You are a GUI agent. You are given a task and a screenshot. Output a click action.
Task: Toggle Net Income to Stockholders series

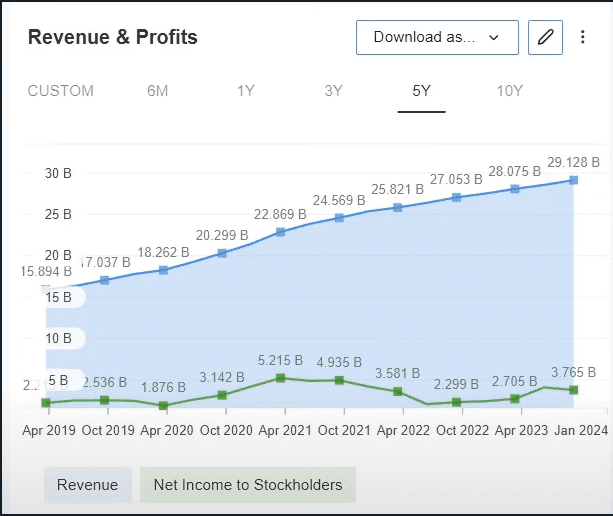(x=248, y=485)
